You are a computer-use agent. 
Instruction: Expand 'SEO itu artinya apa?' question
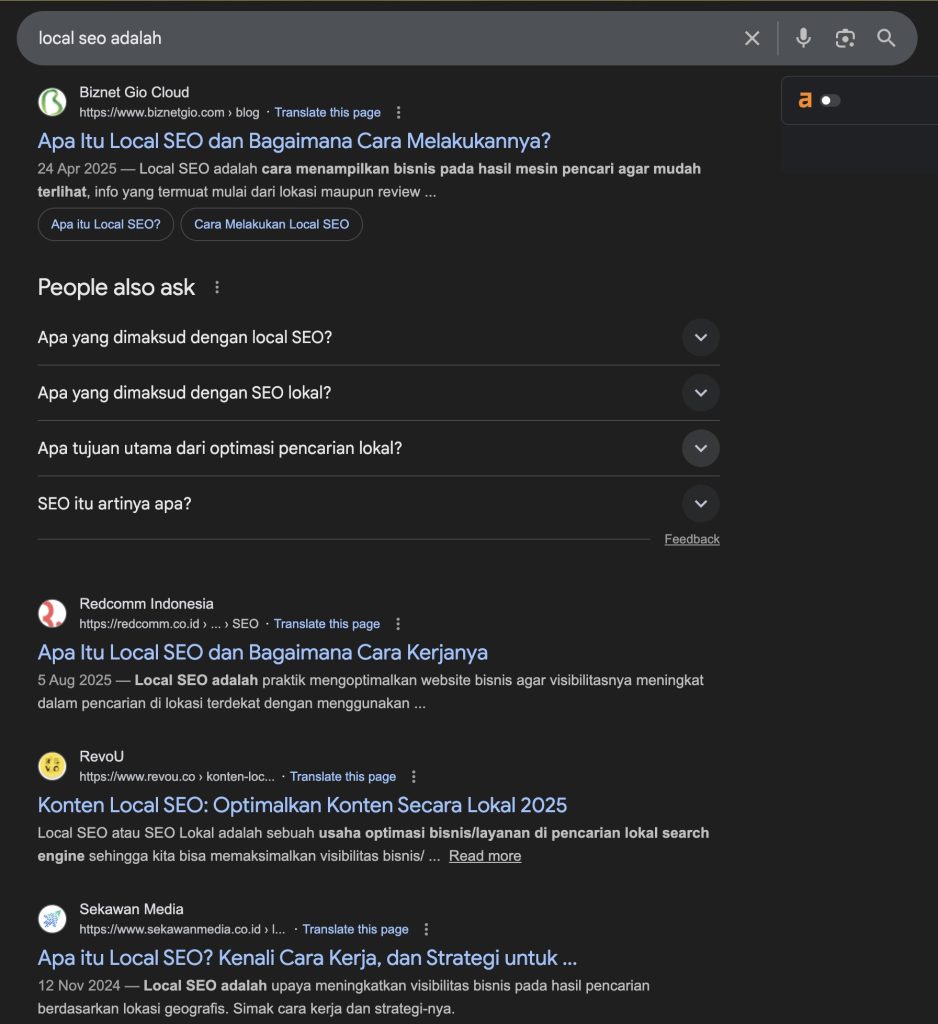tap(379, 504)
